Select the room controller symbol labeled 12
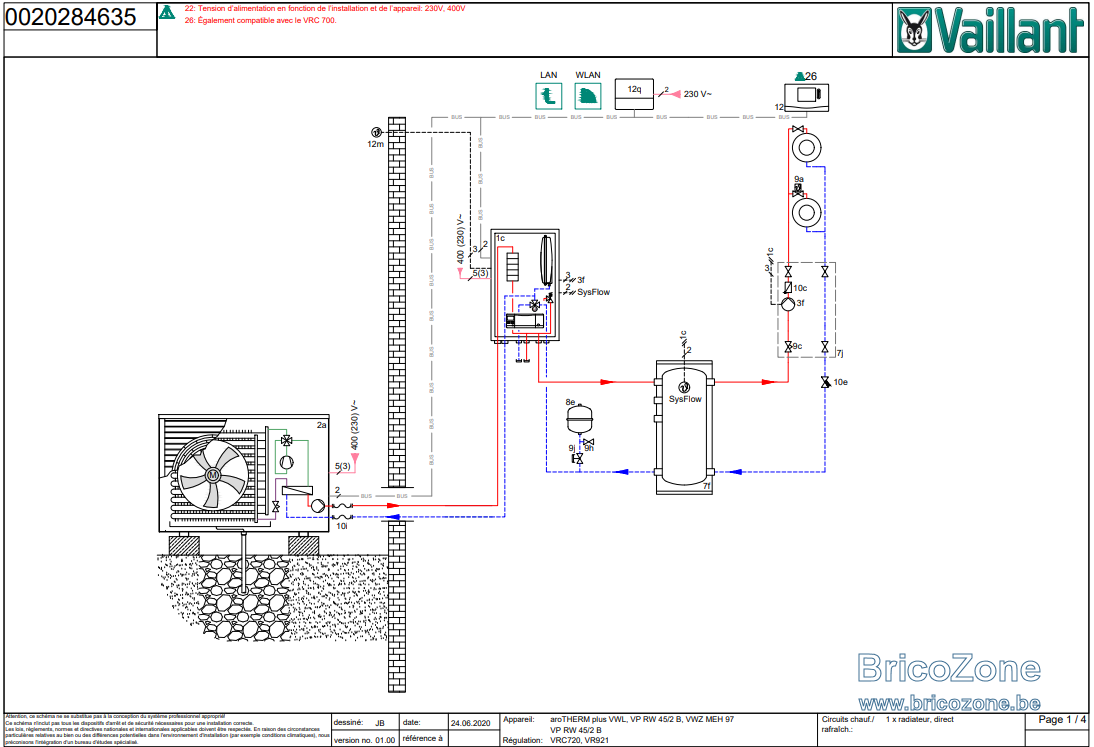Image resolution: width=1094 pixels, height=747 pixels. 807,97
